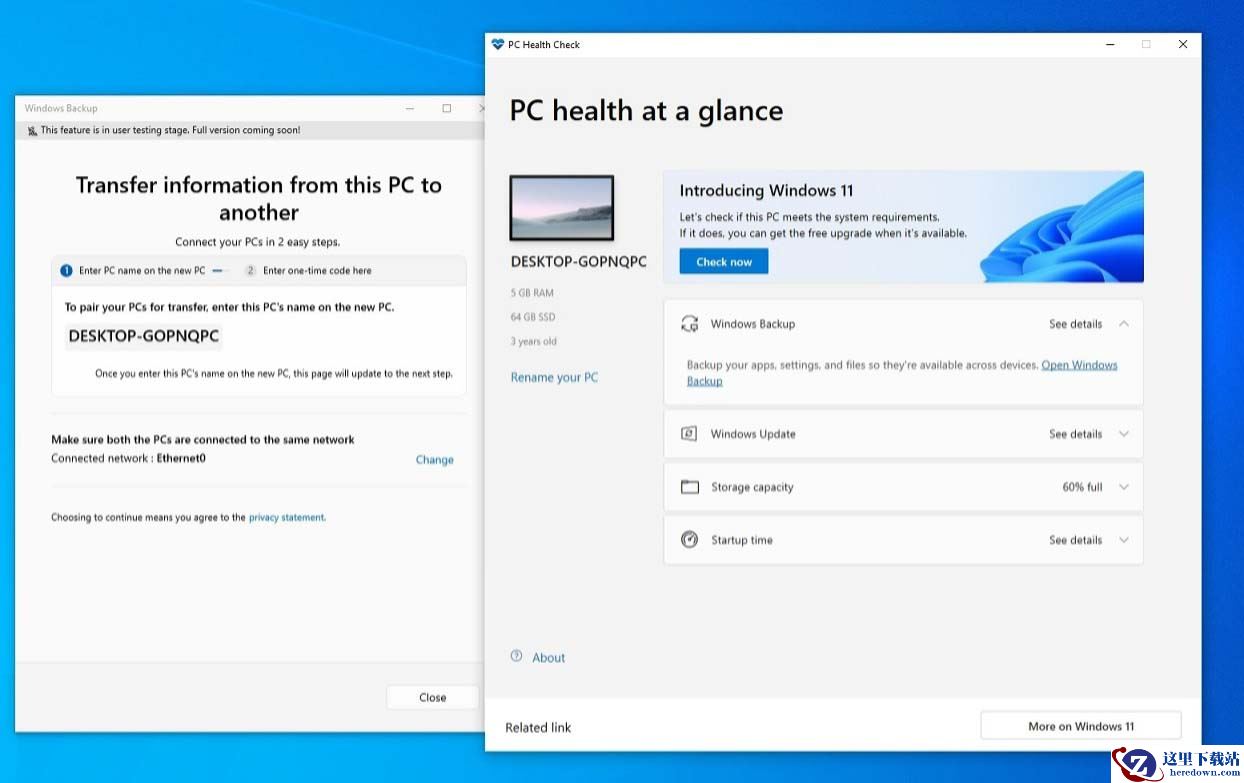The width and height of the screenshot is (1244, 783).
Task: Expand the Windows Update section chevron
Action: coord(1124,434)
